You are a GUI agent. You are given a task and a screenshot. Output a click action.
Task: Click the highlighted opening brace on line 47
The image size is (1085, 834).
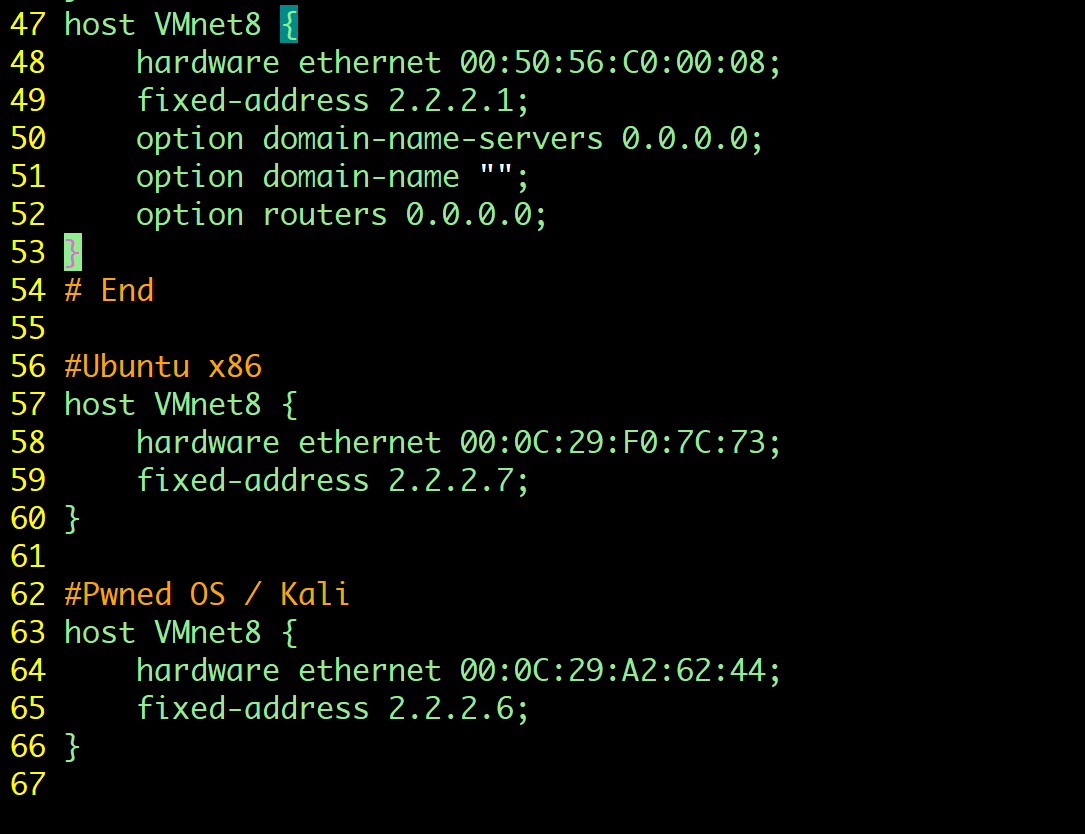[289, 24]
